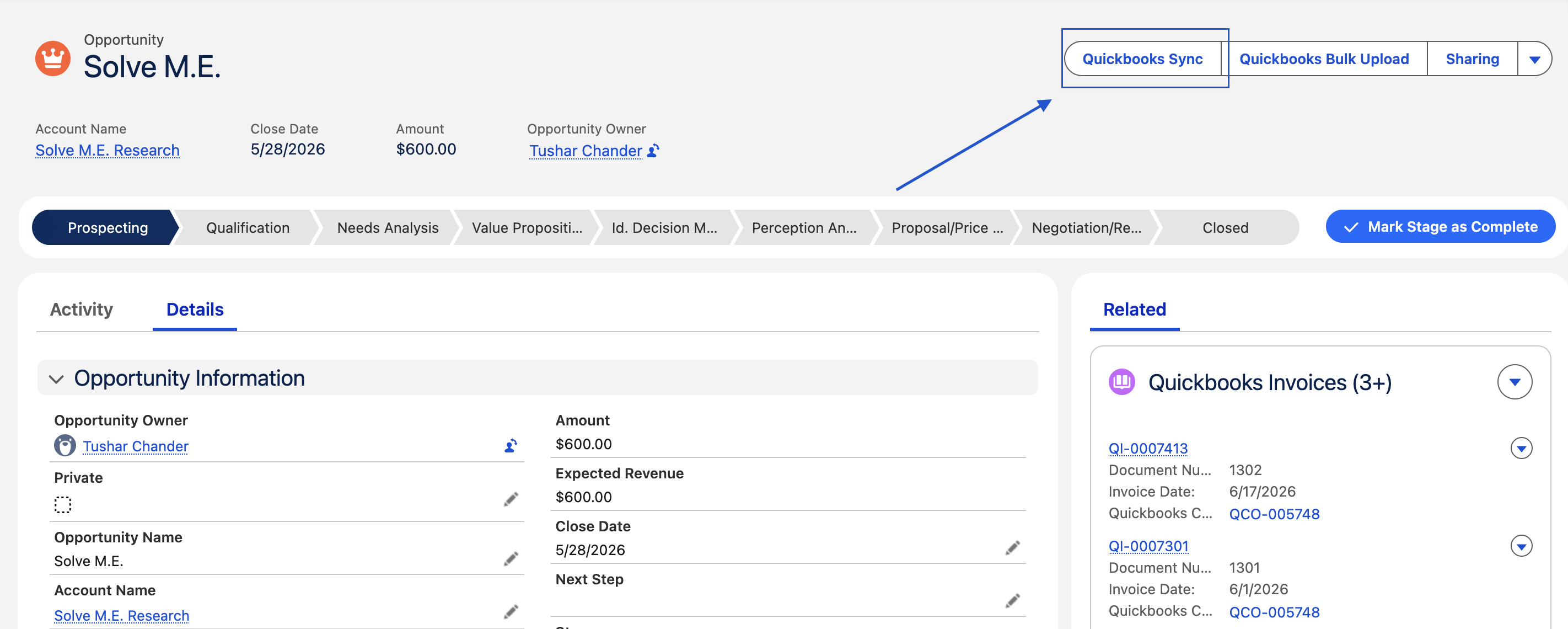Open invoice QI-0007413 link
The height and width of the screenshot is (629, 1568).
1148,449
